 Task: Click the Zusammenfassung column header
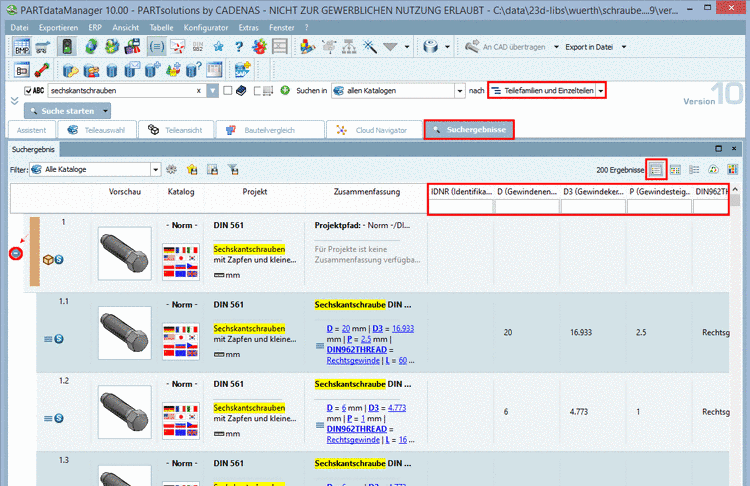(x=366, y=192)
